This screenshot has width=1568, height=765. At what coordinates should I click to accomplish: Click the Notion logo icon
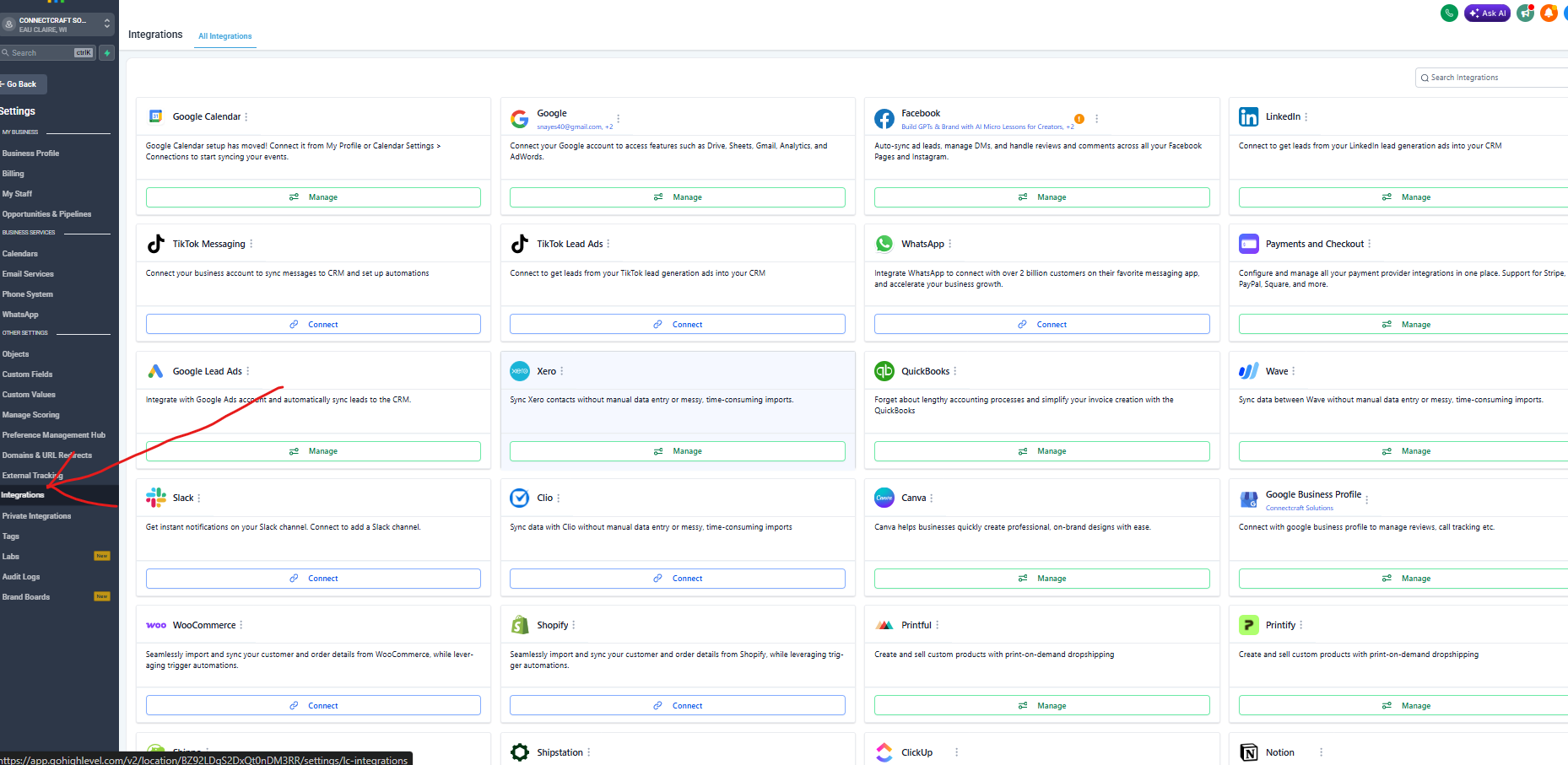1249,752
